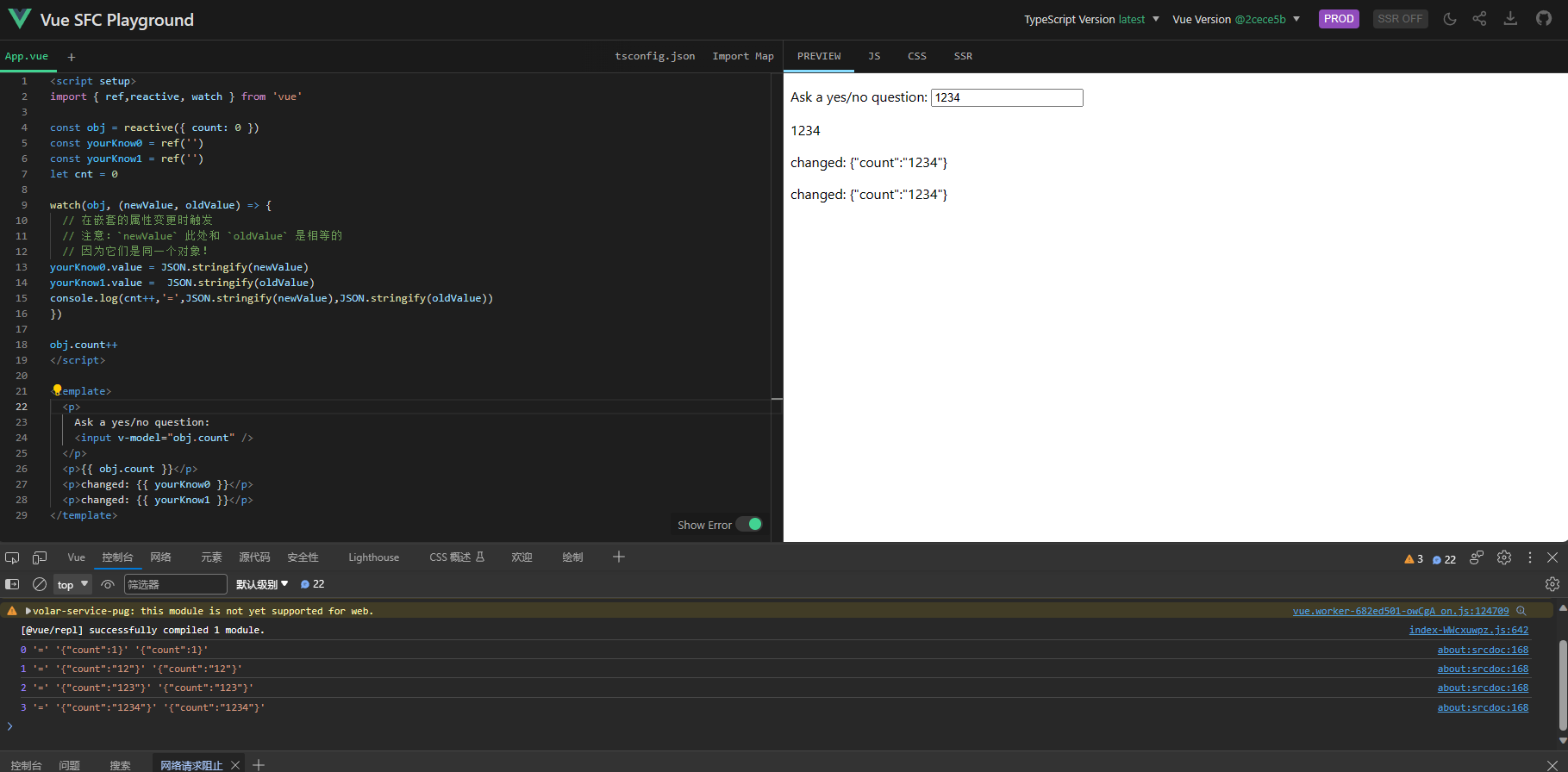Open the 问题 drawer tab
This screenshot has height=772, width=1568.
(x=69, y=765)
